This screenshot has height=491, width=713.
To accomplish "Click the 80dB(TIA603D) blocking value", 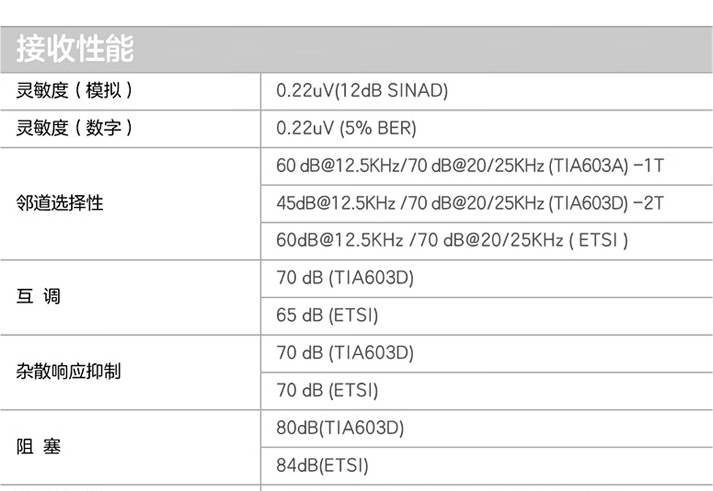I will pos(339,428).
